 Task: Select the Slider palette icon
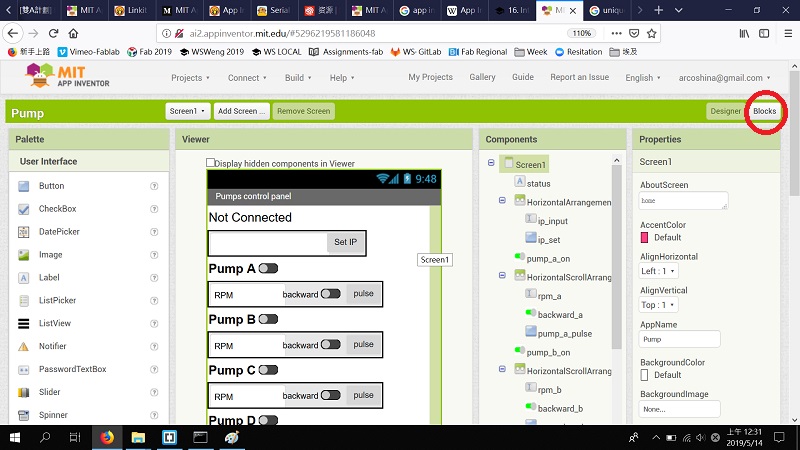point(23,392)
